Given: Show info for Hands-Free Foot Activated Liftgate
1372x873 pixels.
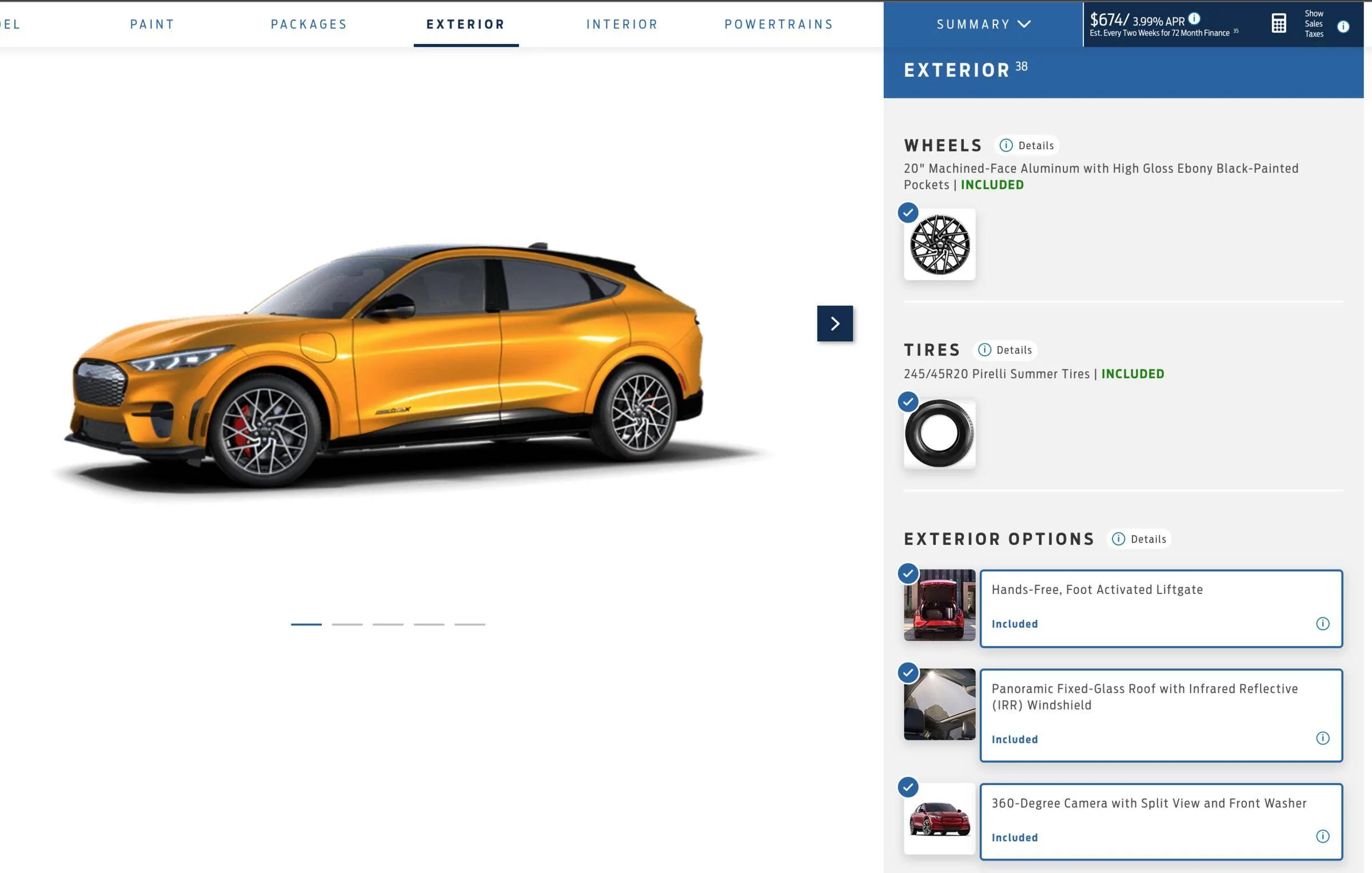Looking at the screenshot, I should pos(1322,624).
